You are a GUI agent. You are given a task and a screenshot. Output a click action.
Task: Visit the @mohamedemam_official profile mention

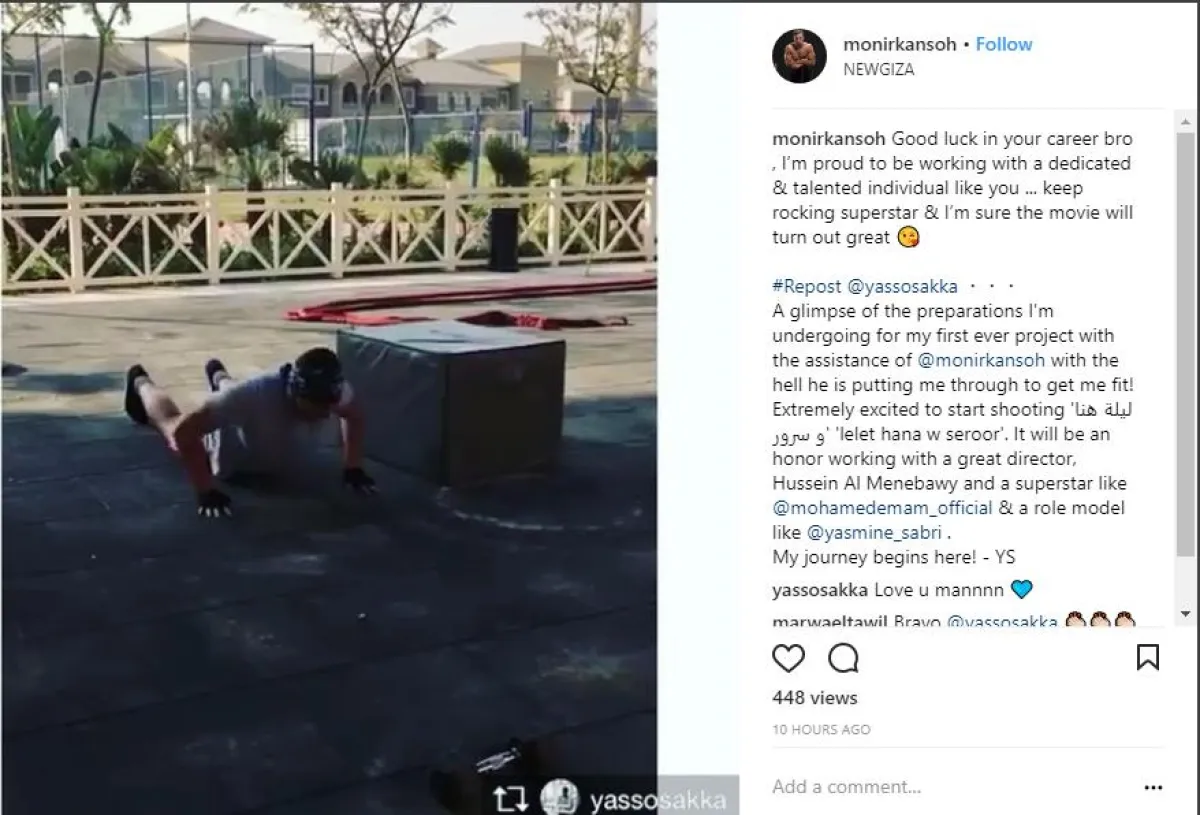click(882, 508)
